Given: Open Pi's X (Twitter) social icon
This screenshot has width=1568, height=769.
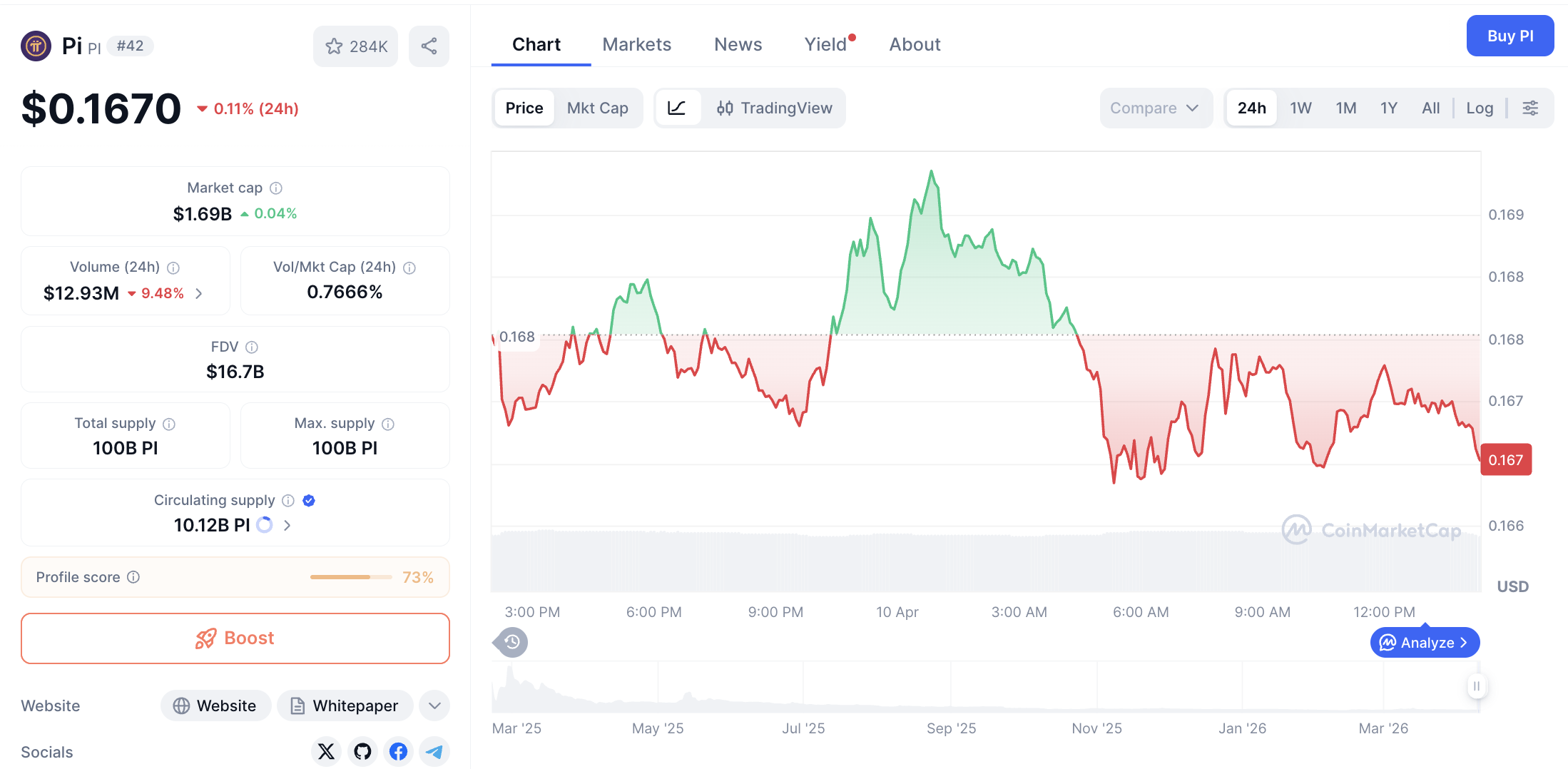Looking at the screenshot, I should point(326,752).
